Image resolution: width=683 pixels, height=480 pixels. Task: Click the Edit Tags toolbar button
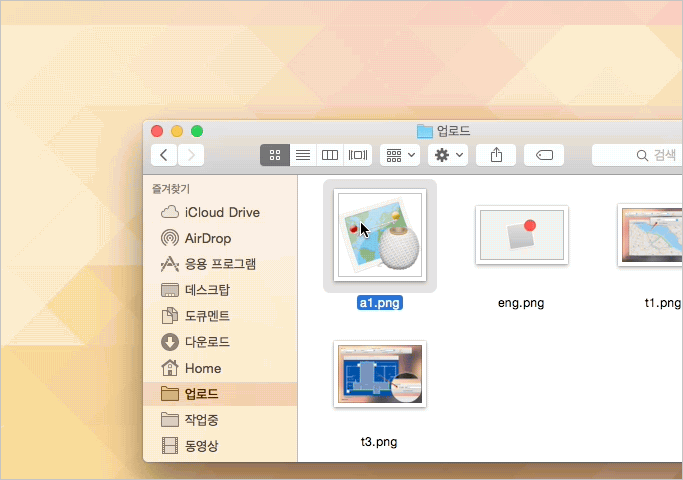tap(544, 155)
